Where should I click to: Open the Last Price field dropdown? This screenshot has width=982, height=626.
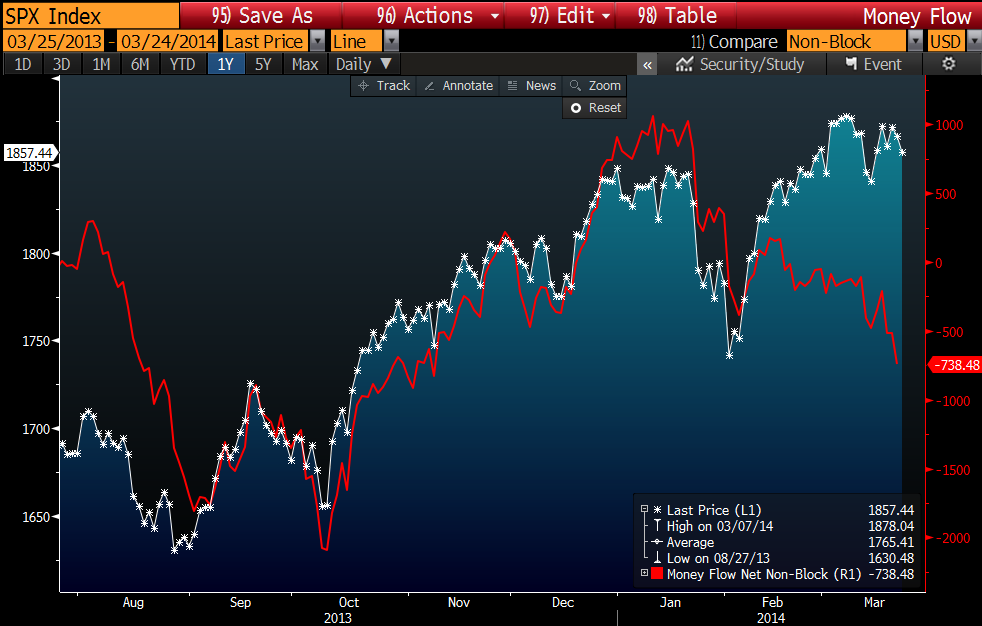[317, 41]
